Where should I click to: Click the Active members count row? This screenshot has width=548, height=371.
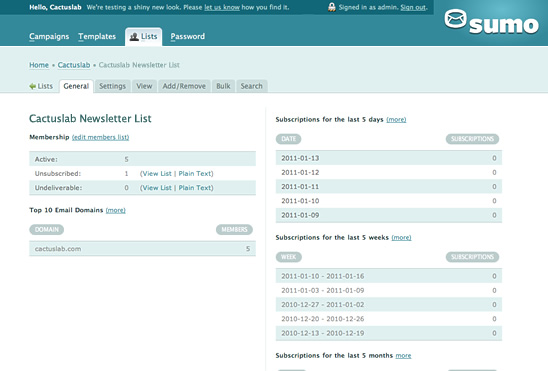tap(143, 159)
